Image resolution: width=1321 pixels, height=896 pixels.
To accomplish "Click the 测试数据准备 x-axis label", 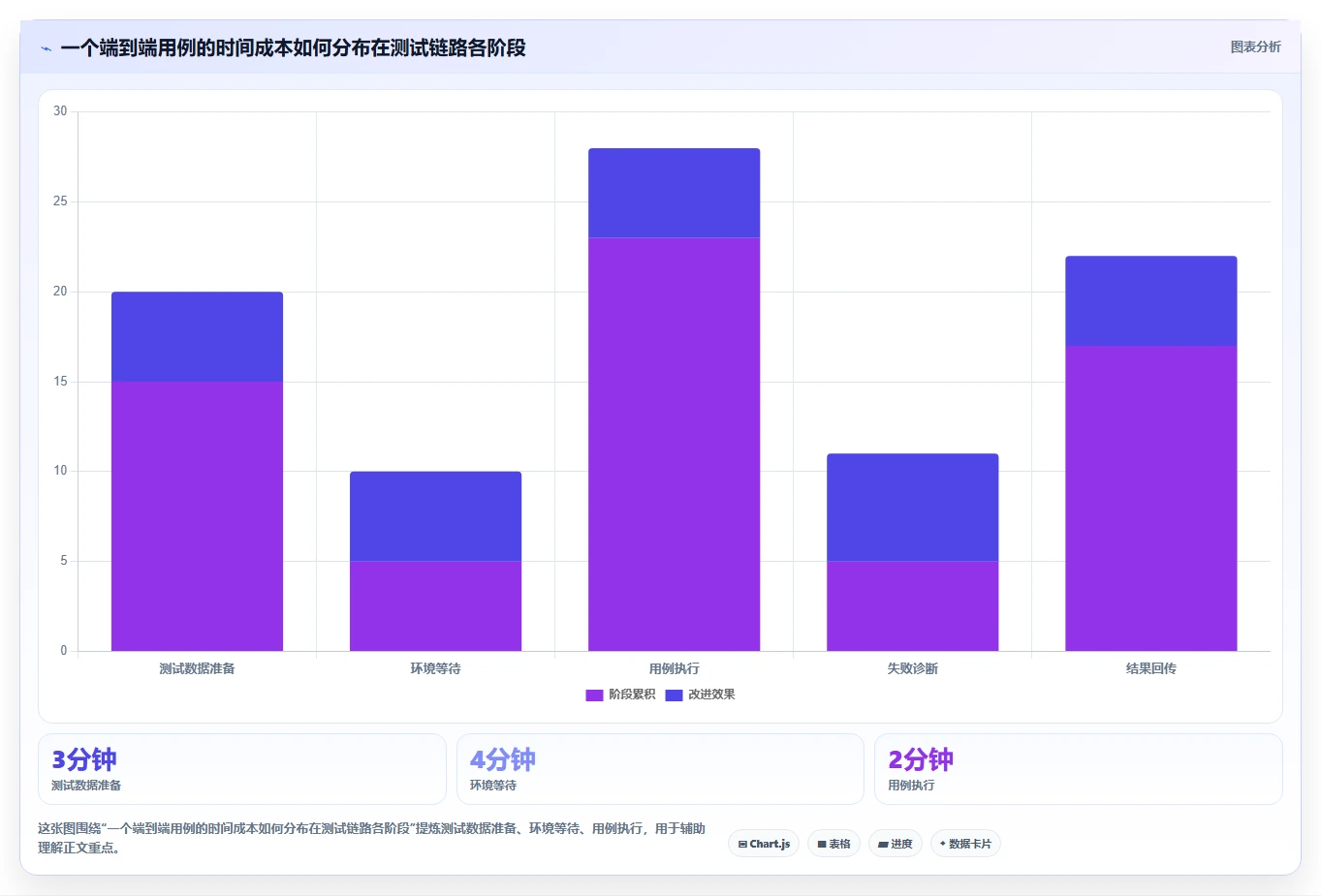I will (x=197, y=668).
